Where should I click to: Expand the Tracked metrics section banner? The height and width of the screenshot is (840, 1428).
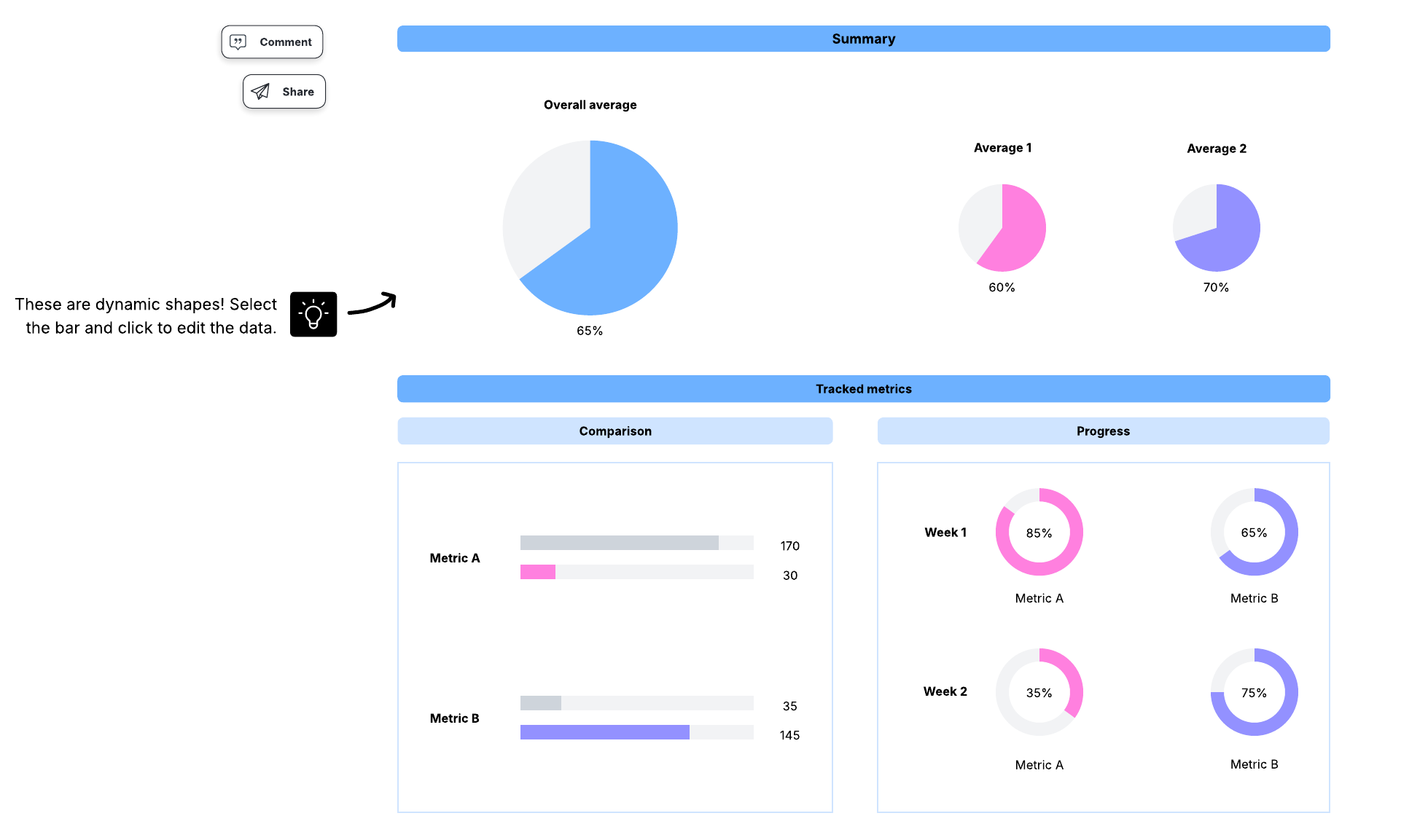[863, 388]
